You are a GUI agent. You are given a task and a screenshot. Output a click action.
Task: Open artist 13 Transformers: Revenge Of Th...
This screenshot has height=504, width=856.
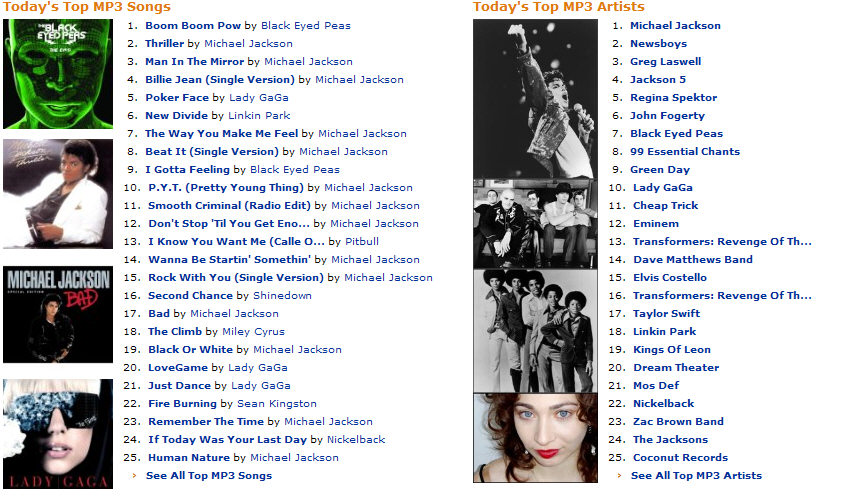(x=722, y=242)
